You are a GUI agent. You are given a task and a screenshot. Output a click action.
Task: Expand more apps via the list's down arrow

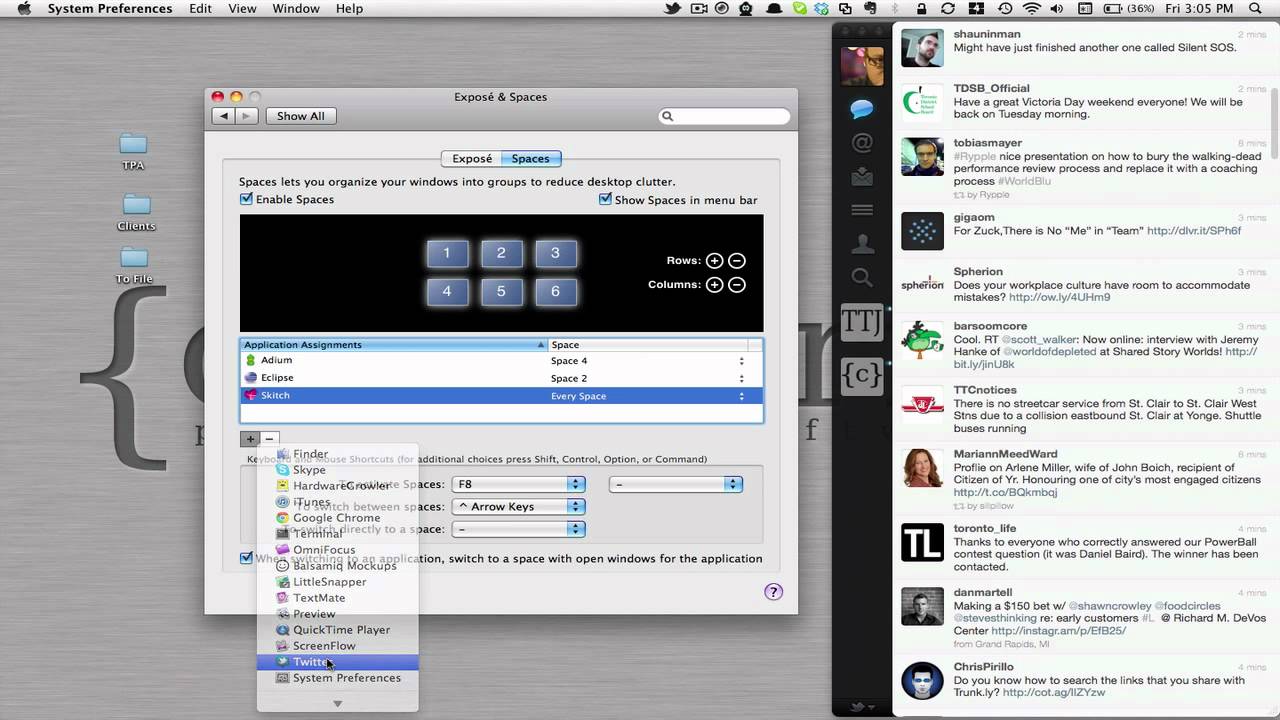[337, 703]
